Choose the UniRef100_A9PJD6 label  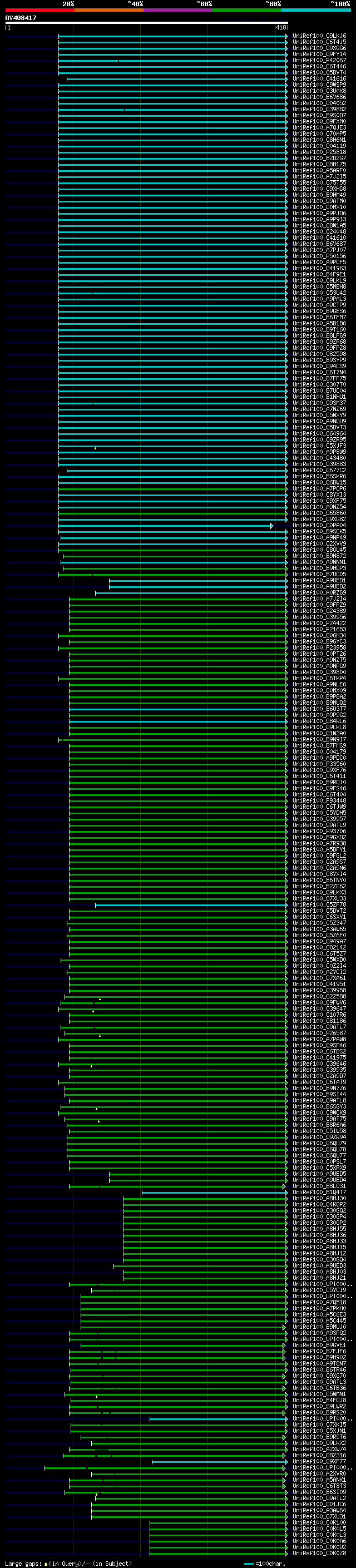(319, 213)
